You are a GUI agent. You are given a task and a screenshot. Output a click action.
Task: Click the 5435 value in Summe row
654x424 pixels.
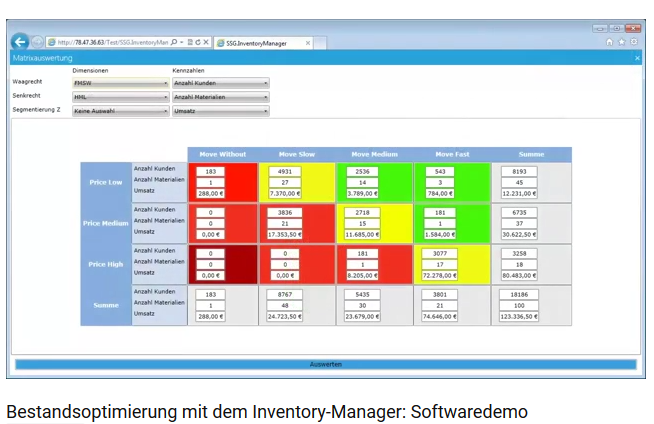pyautogui.click(x=362, y=294)
